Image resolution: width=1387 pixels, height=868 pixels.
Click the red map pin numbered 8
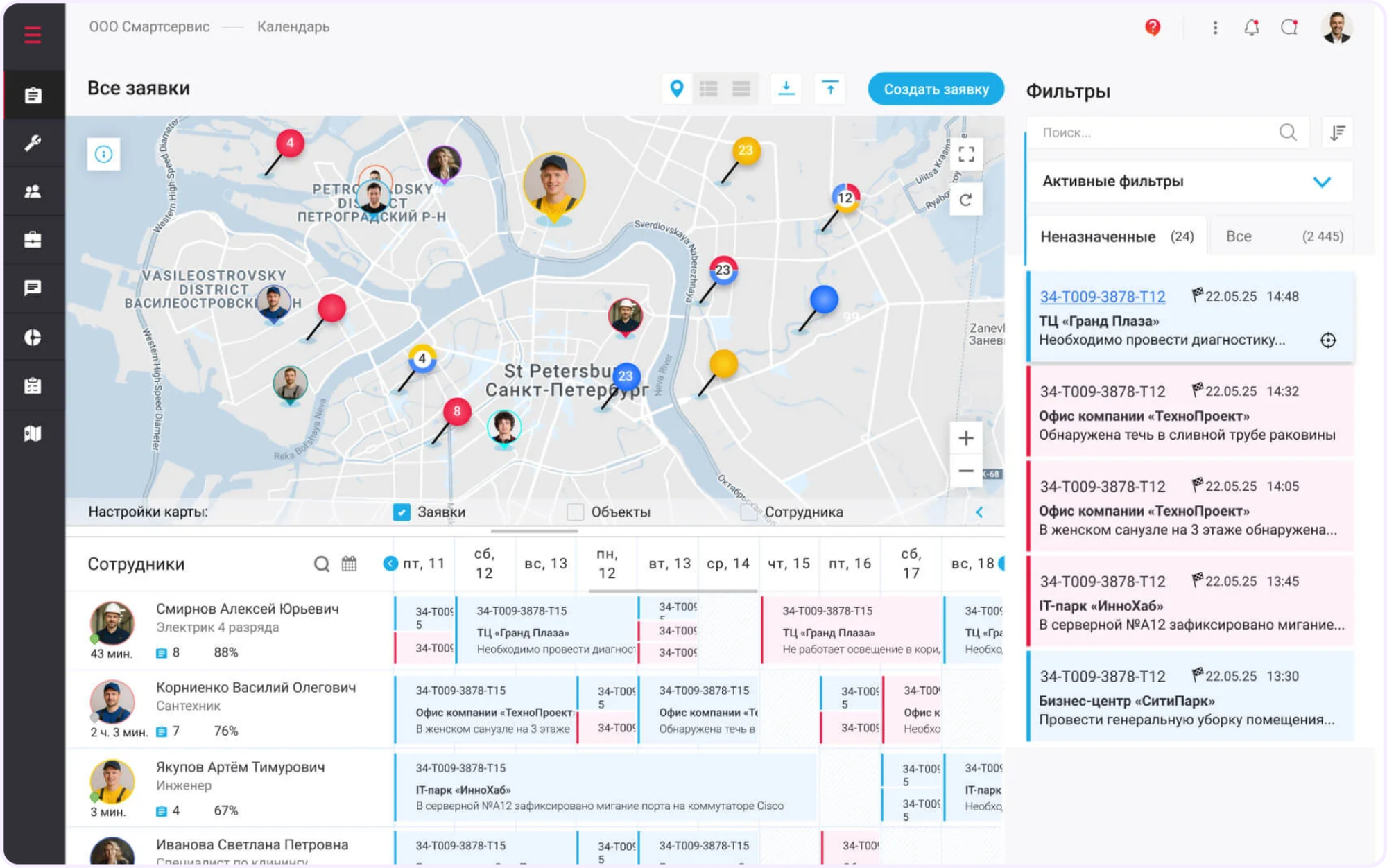tap(457, 411)
